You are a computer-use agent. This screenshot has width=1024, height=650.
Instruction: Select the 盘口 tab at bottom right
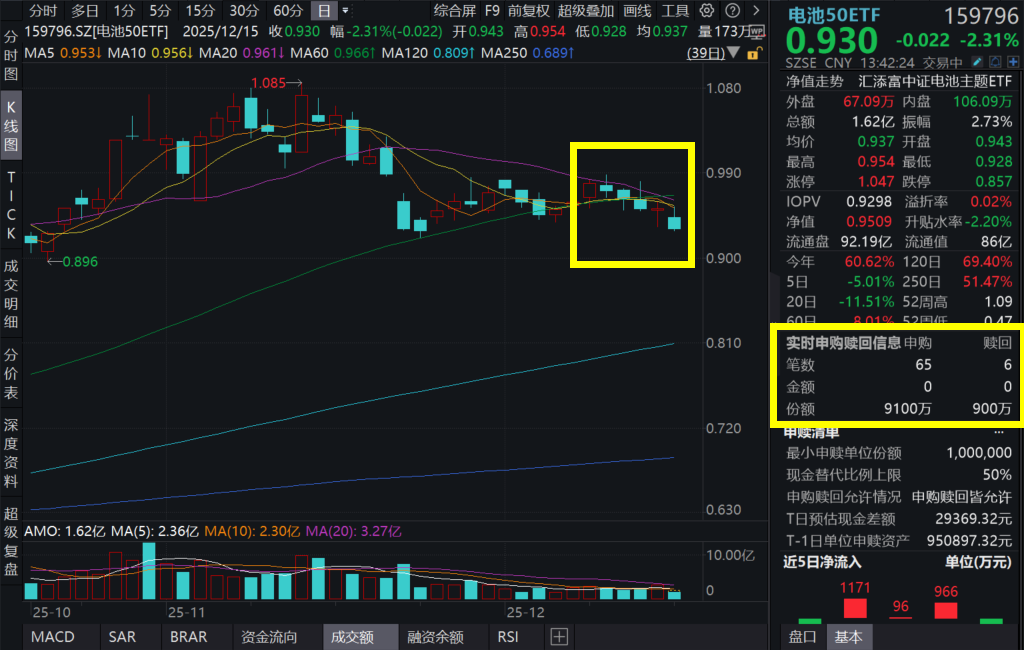[x=802, y=636]
